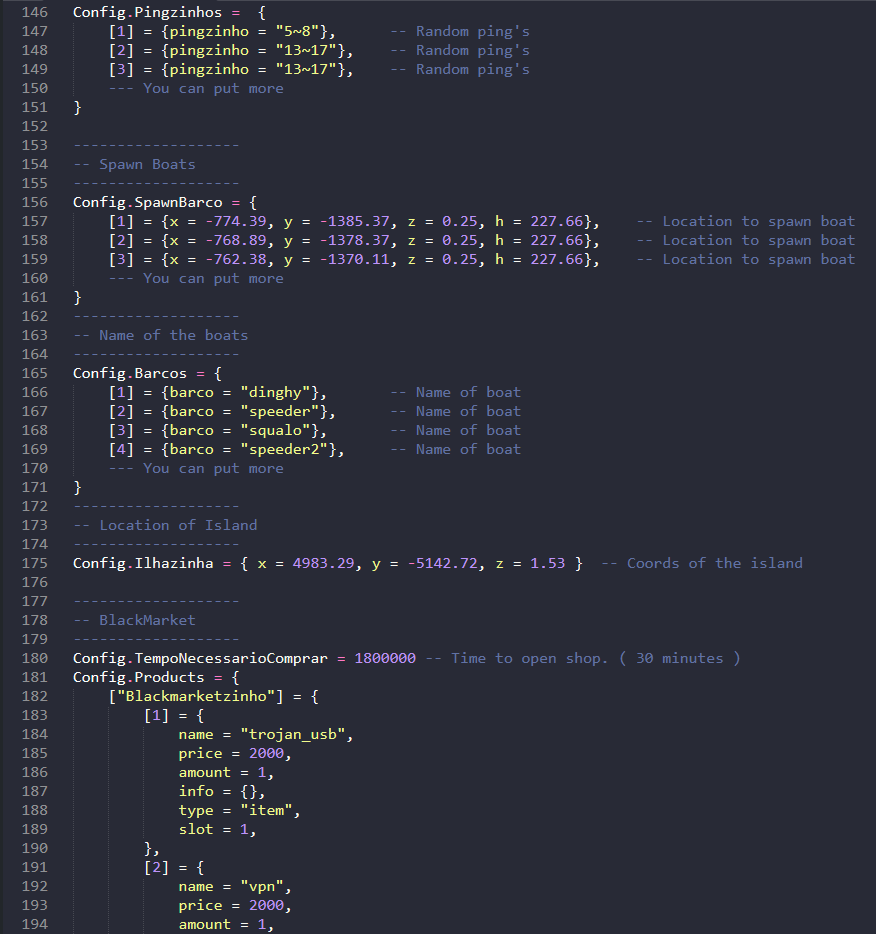The height and width of the screenshot is (934, 876).
Task: Click the "Blackmarketzinho" key string
Action: [x=195, y=696]
